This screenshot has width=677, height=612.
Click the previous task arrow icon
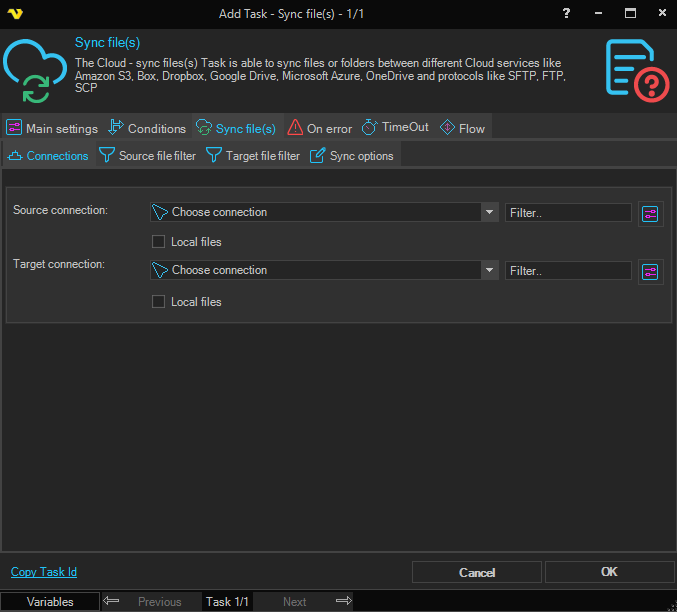112,601
